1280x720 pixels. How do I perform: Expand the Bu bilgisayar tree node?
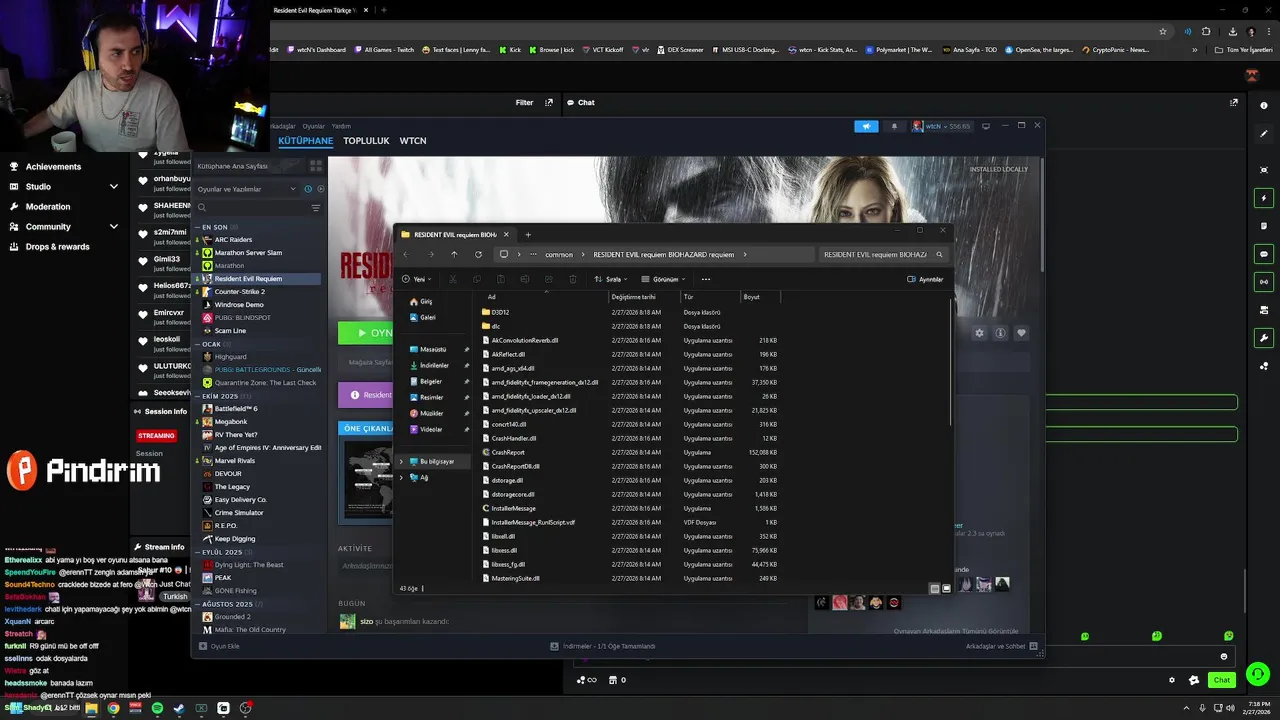pos(401,461)
